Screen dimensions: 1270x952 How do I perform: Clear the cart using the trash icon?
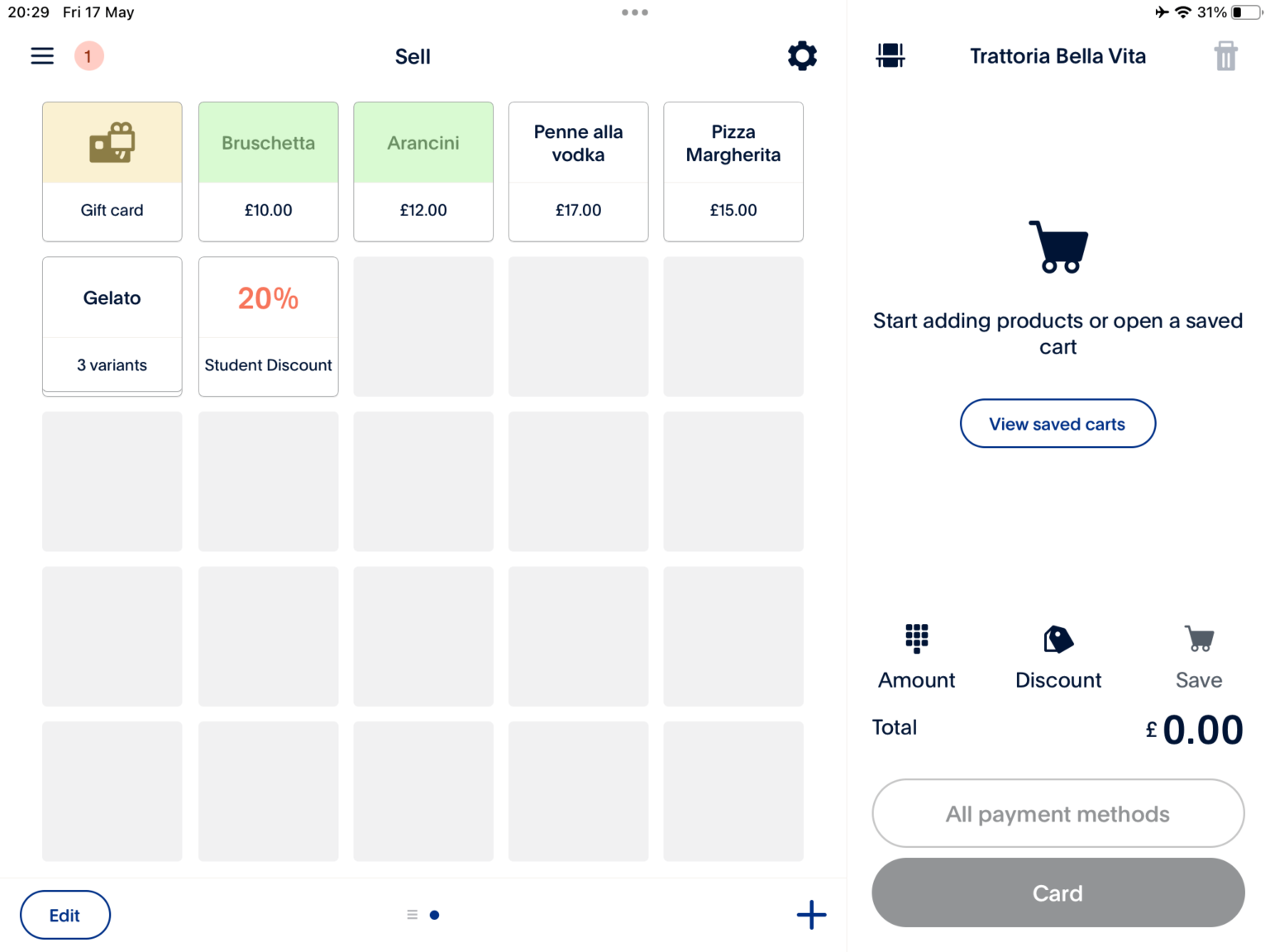pyautogui.click(x=1226, y=55)
